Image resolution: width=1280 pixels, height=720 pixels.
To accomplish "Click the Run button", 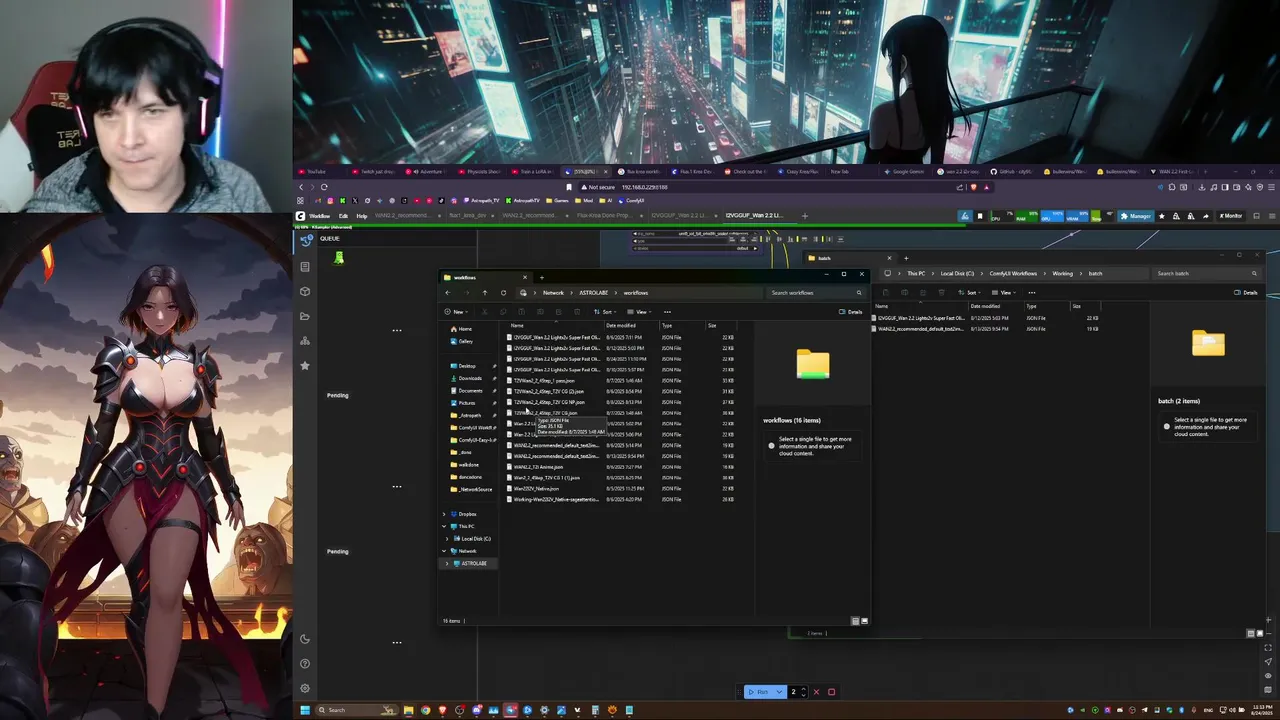I will (761, 692).
